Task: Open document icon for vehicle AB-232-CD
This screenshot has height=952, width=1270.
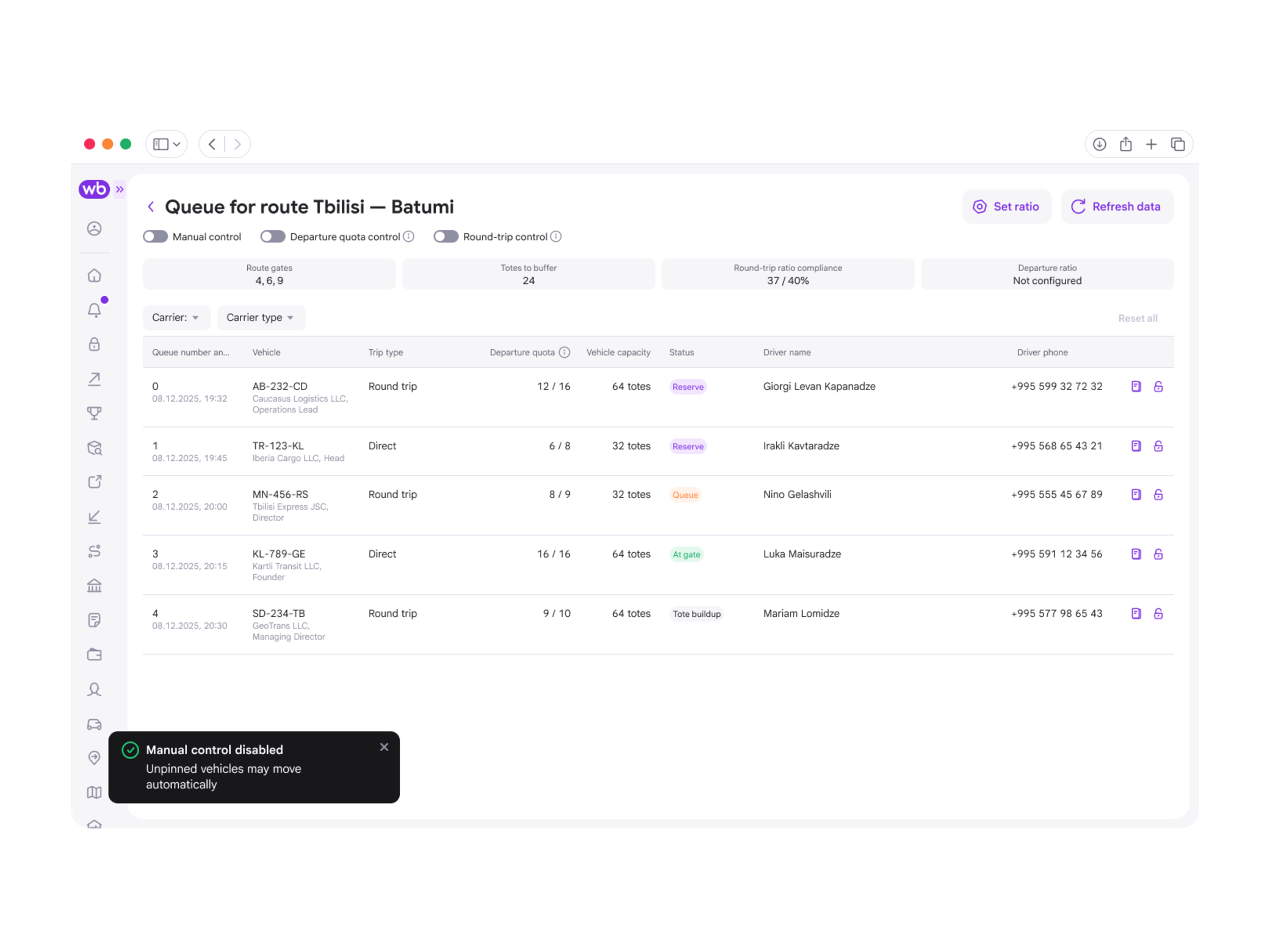Action: pyautogui.click(x=1136, y=386)
